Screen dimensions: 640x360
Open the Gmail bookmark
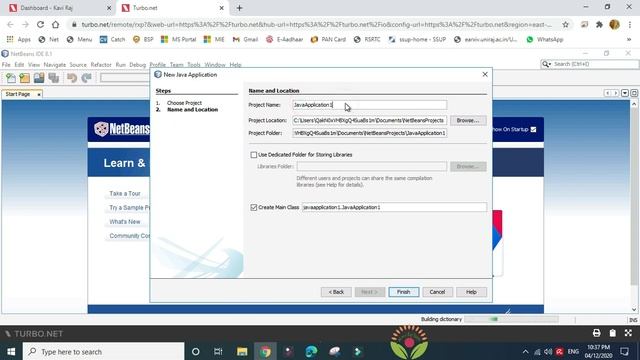coord(245,39)
